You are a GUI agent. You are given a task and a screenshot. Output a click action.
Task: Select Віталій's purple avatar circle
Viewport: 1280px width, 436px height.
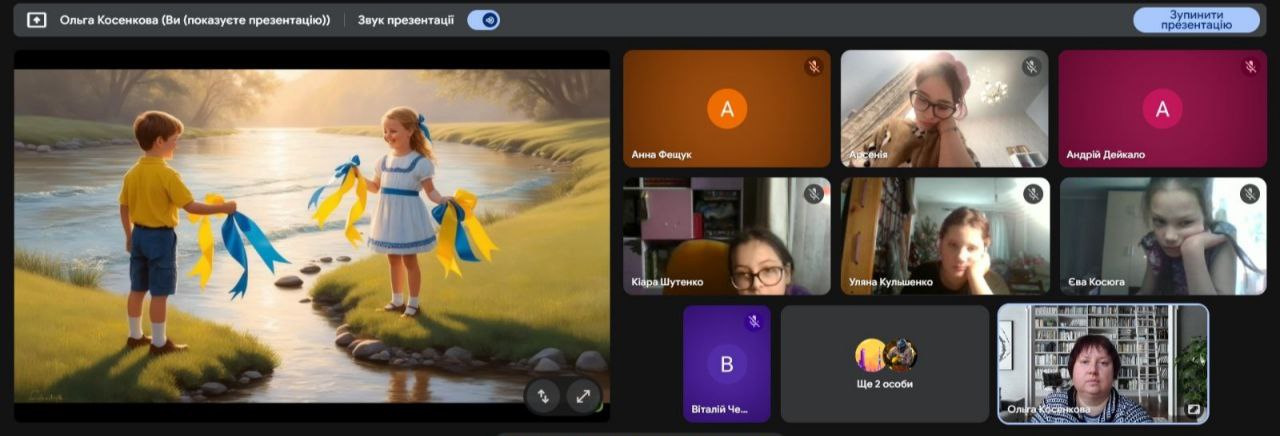[x=727, y=363]
